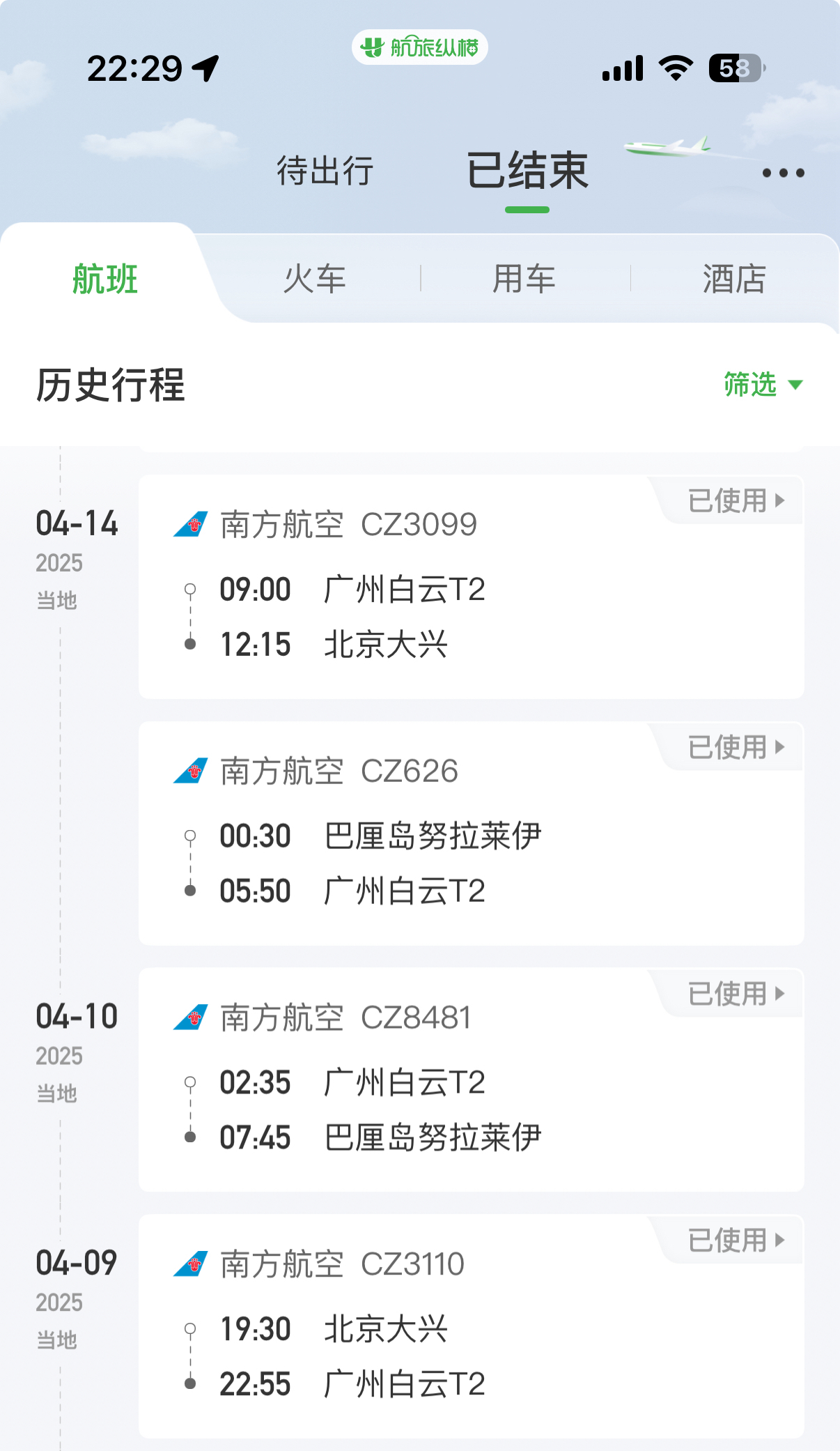Tap the China Southern logo on CZ3099

click(x=191, y=525)
